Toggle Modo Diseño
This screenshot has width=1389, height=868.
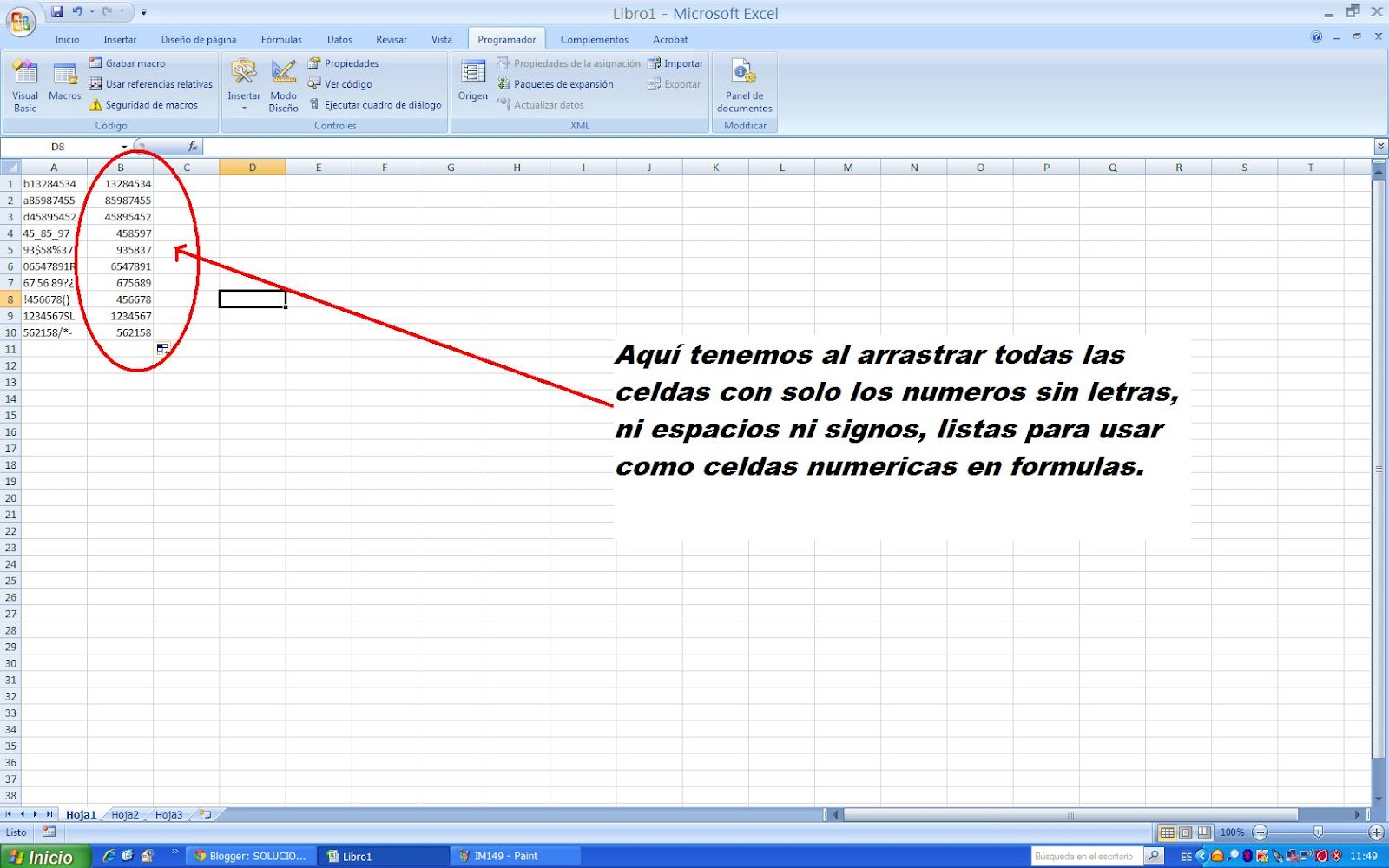[x=283, y=86]
